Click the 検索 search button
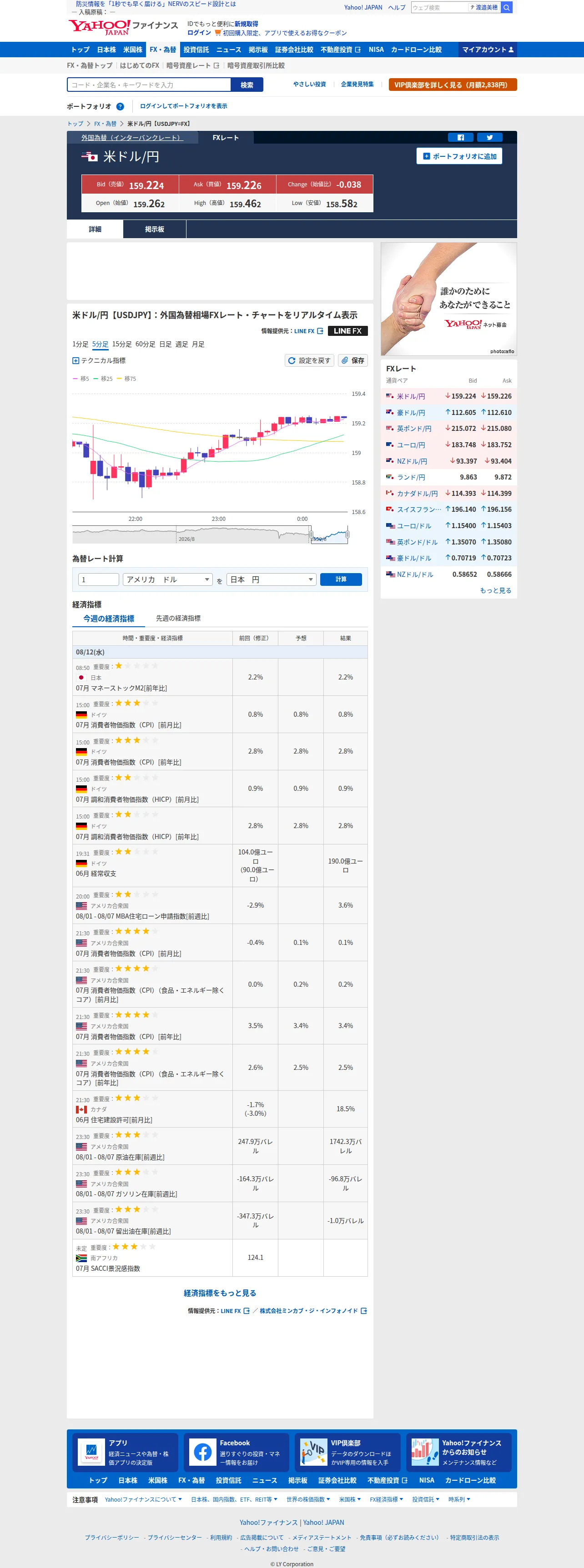 247,85
